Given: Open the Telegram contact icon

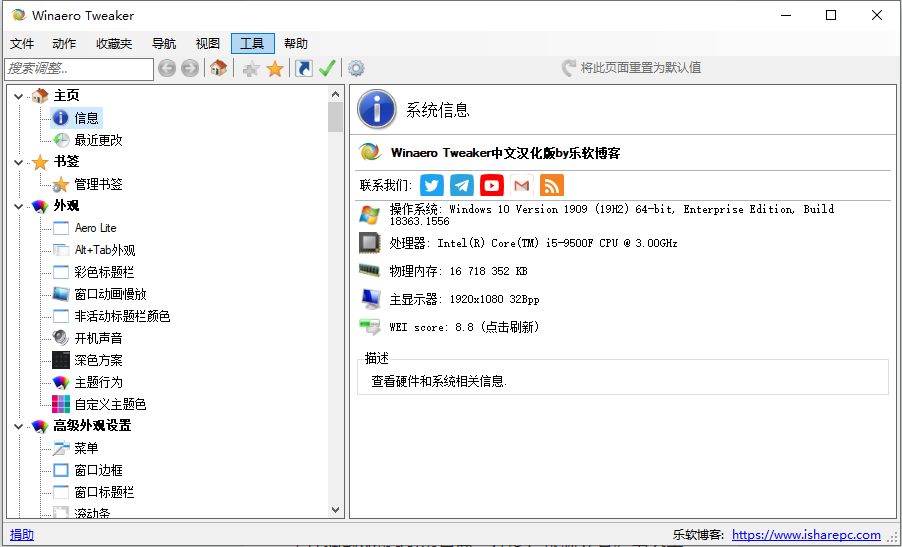Looking at the screenshot, I should 461,185.
